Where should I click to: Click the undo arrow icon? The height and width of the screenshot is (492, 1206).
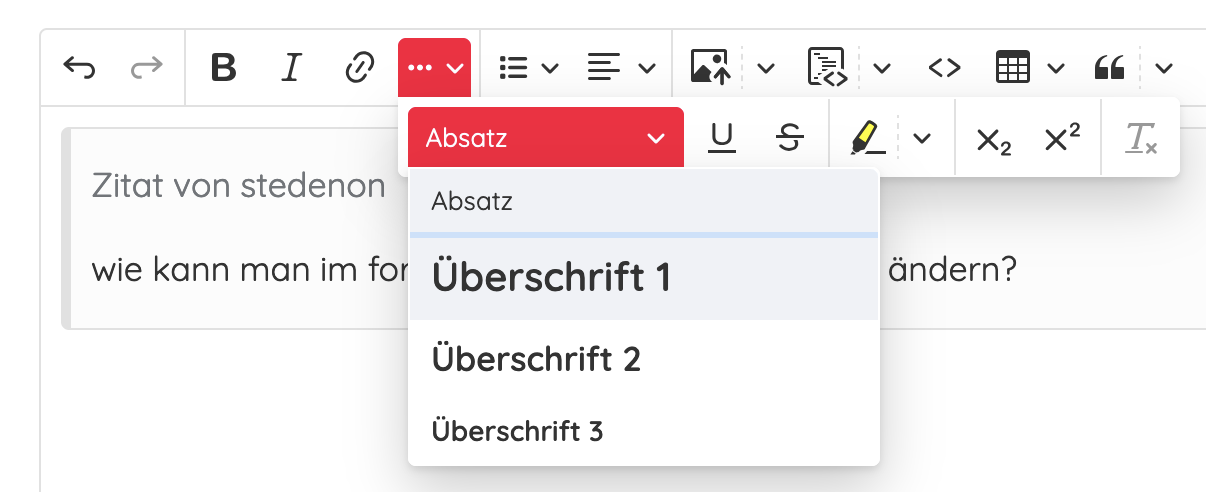(x=80, y=68)
